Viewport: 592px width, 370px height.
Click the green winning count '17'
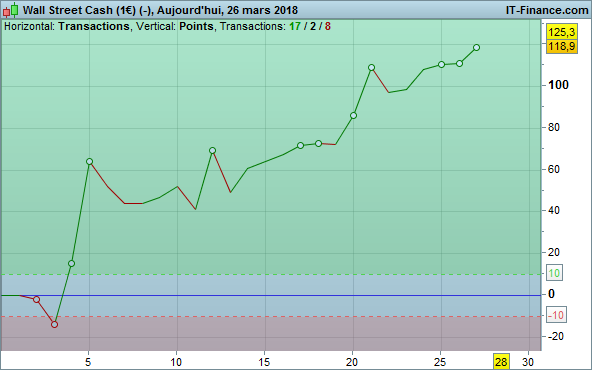(295, 26)
